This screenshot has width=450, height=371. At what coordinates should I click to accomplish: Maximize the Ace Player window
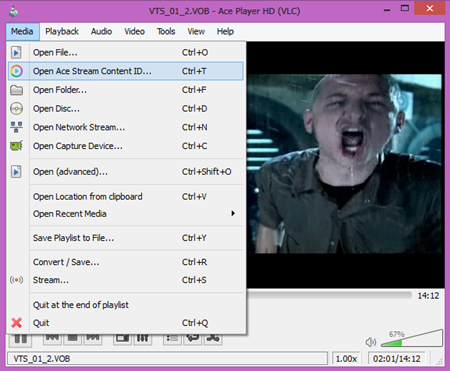coord(405,8)
